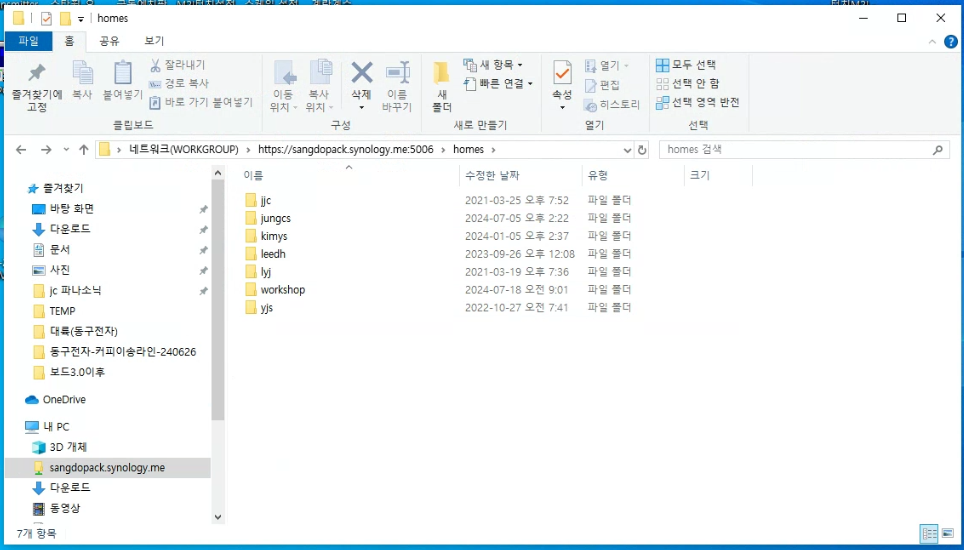The image size is (964, 550).
Task: Refresh the current folder view
Action: tap(642, 150)
